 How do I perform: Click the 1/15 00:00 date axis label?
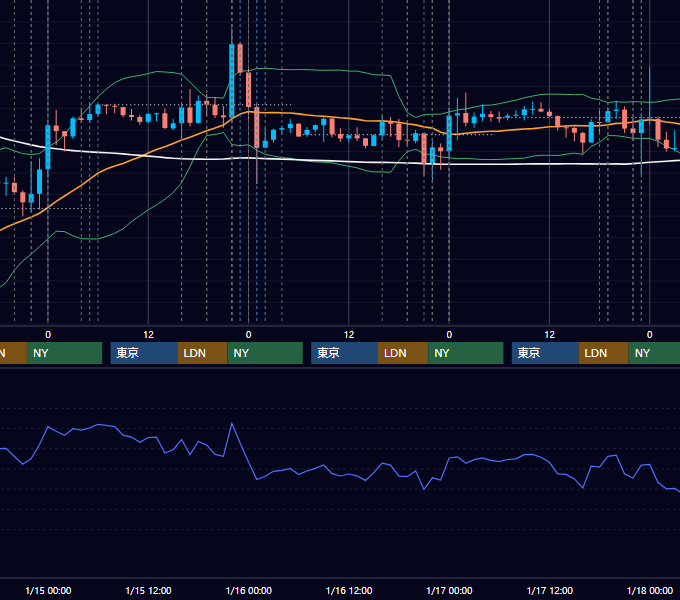(x=48, y=590)
